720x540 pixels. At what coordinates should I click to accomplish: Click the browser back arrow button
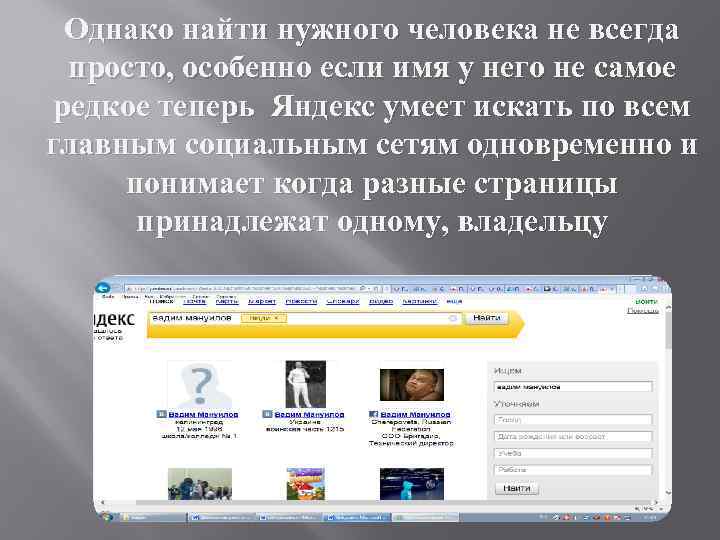click(x=103, y=288)
